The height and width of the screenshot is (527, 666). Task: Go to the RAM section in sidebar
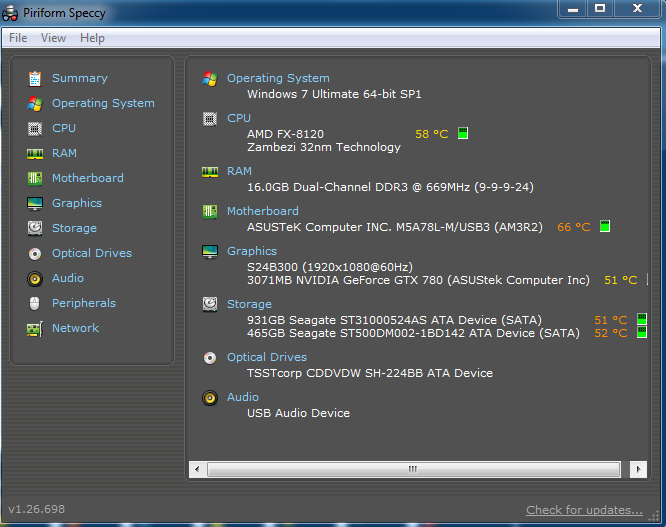pyautogui.click(x=64, y=153)
